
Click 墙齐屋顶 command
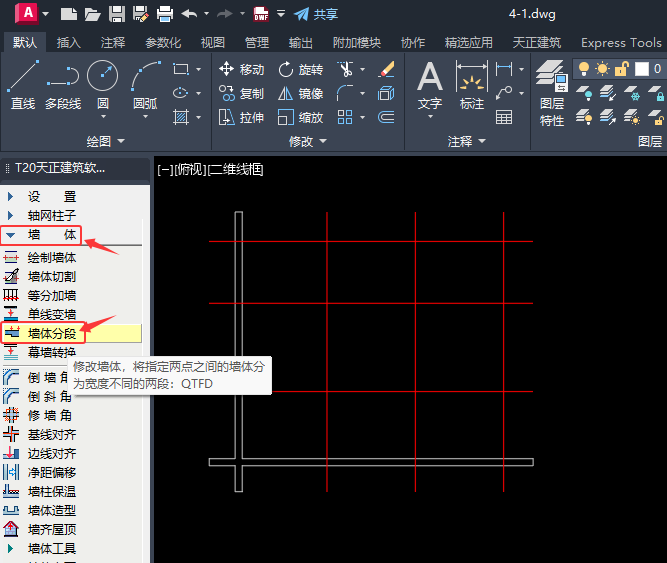point(52,529)
